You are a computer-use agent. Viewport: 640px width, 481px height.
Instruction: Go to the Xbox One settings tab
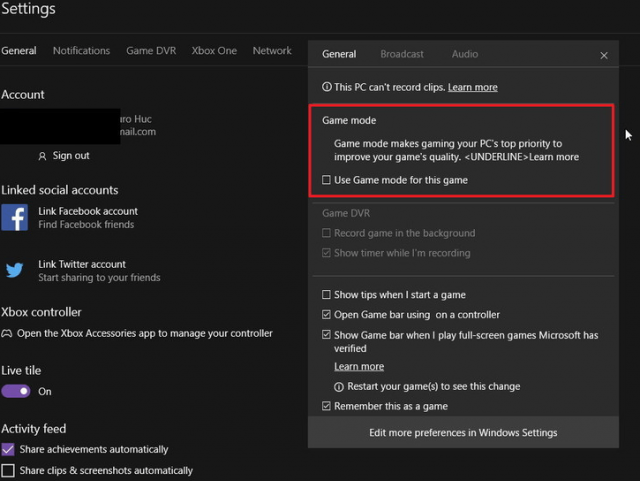pyautogui.click(x=214, y=51)
